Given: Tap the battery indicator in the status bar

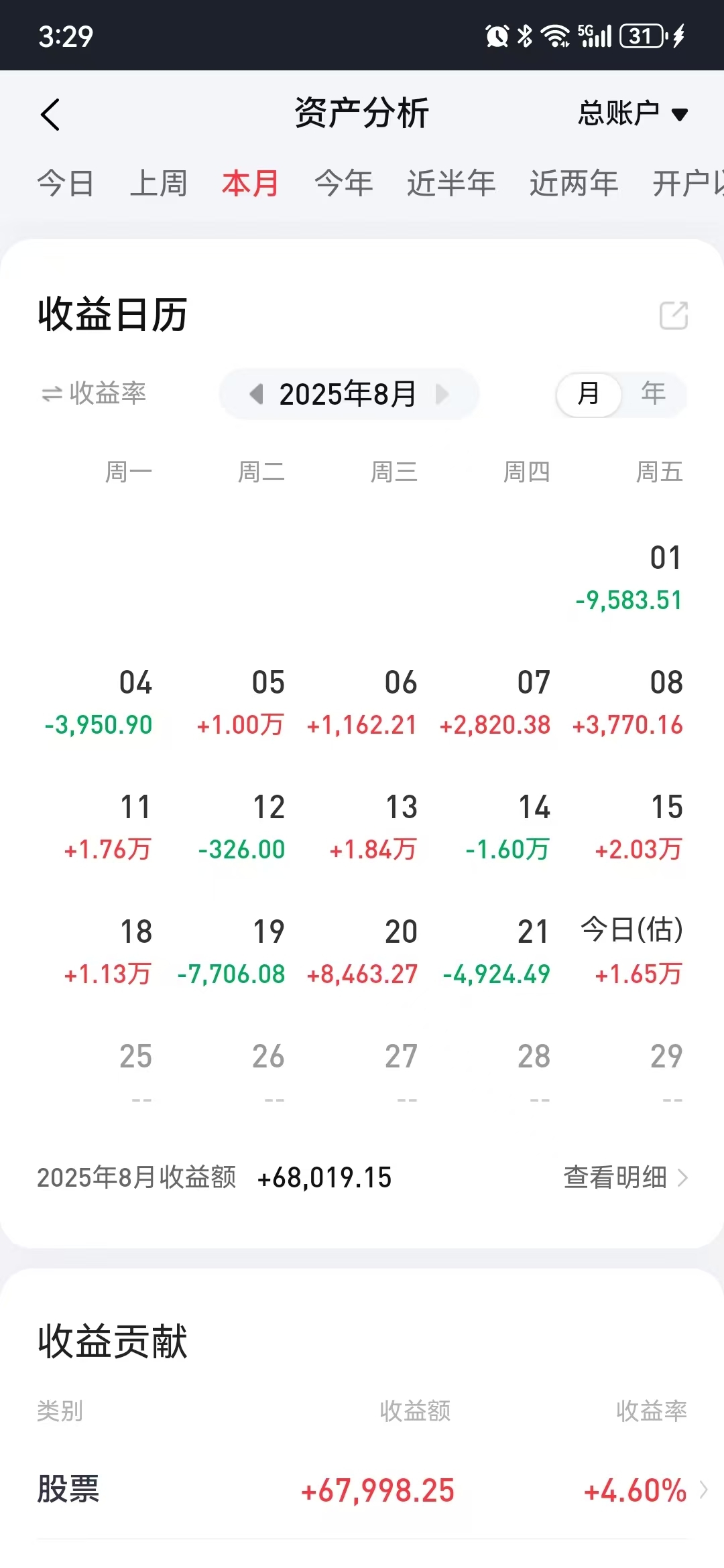Looking at the screenshot, I should pos(642,36).
